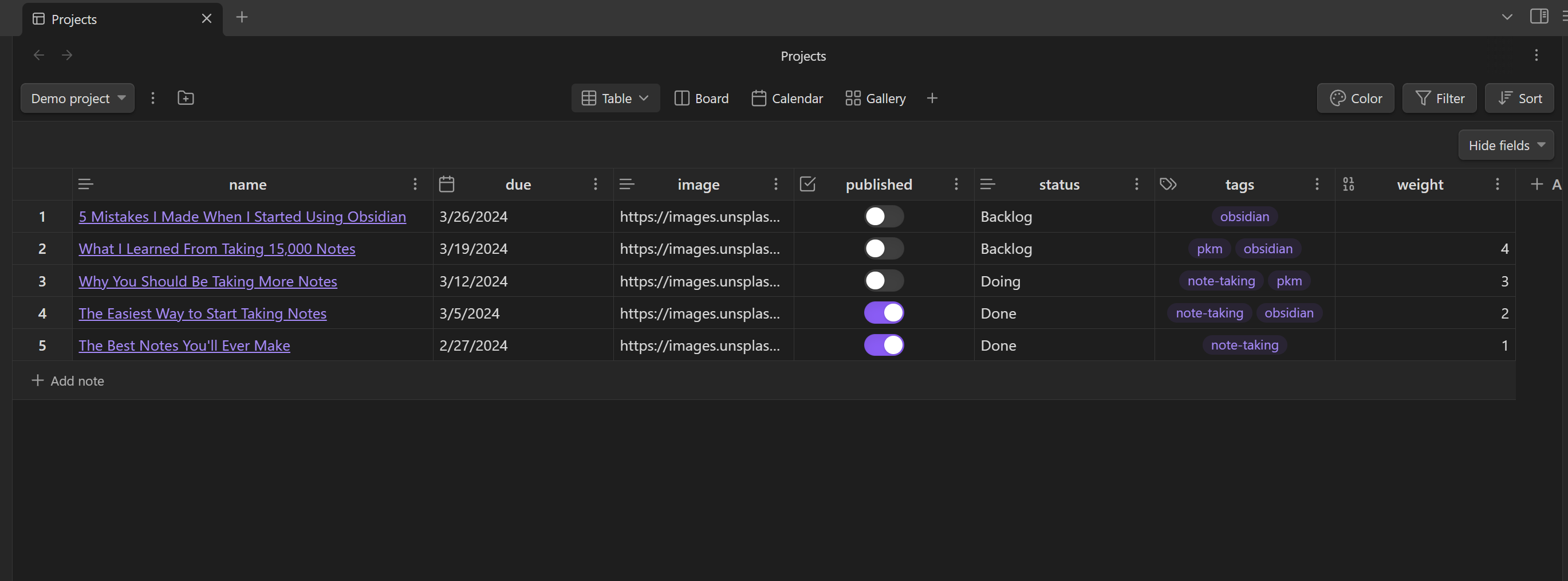Click Add note at table bottom
Viewport: 1568px width, 581px height.
(68, 380)
